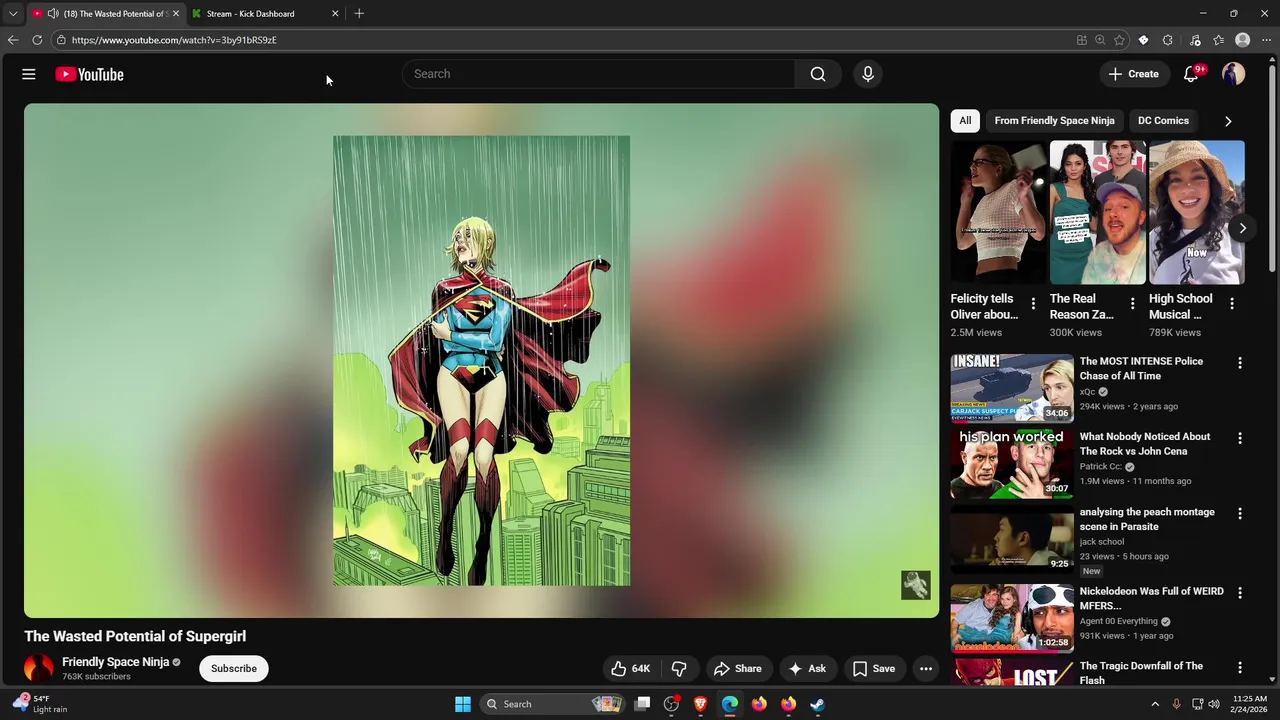Screen dimensions: 1280x720
Task: Open options for High School Musical short
Action: 1231,303
